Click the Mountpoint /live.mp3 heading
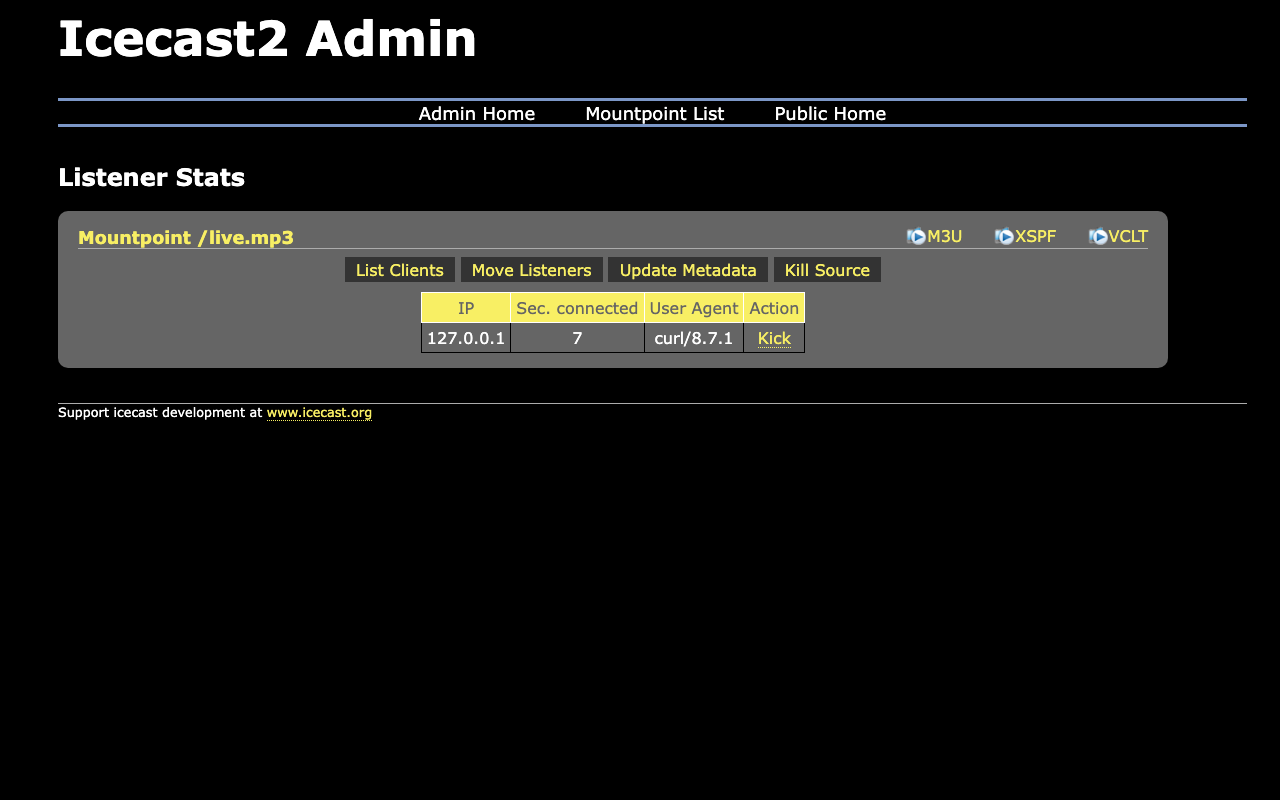This screenshot has height=800, width=1280. click(186, 237)
